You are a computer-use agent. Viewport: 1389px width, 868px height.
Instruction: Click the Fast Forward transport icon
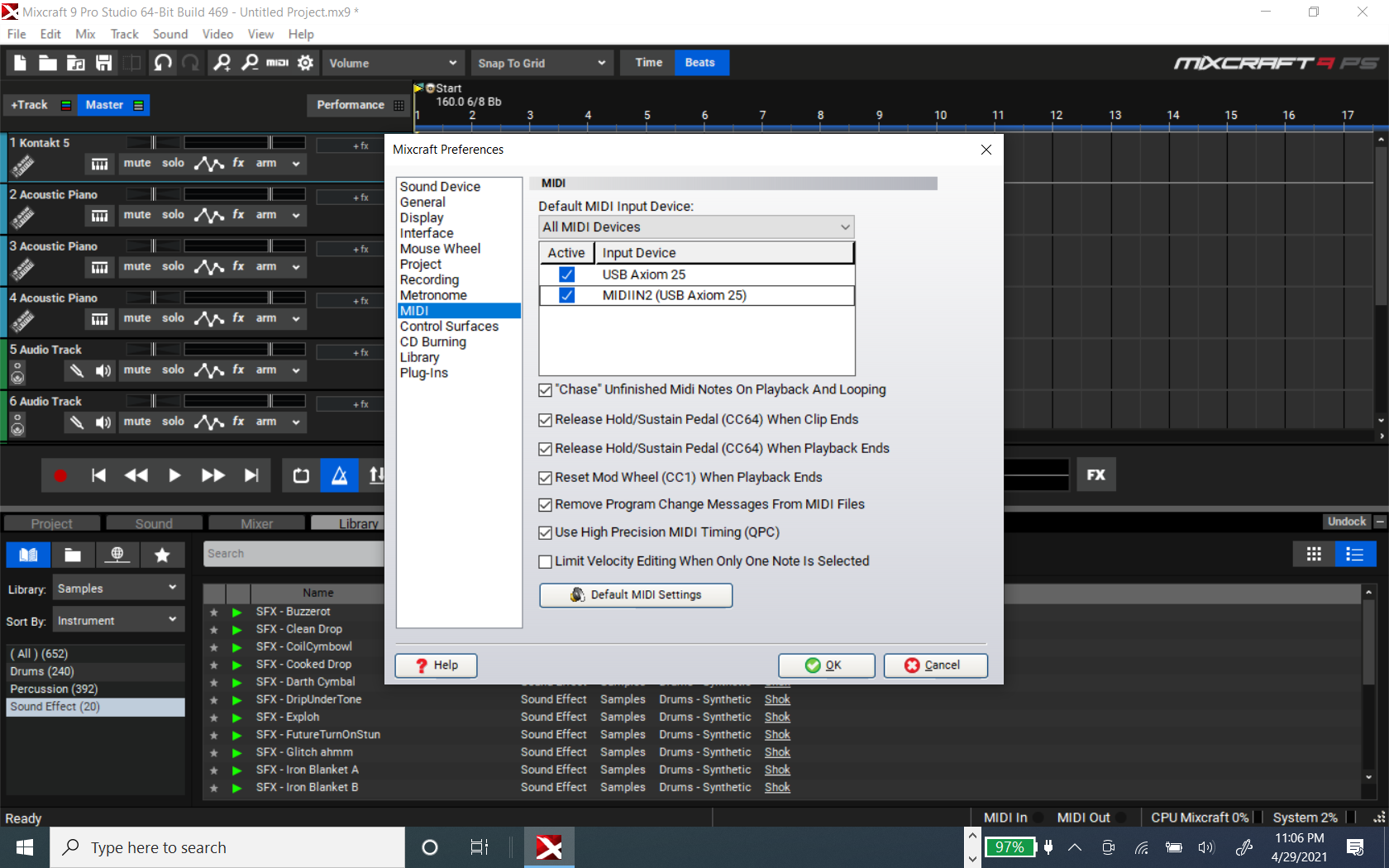click(212, 475)
